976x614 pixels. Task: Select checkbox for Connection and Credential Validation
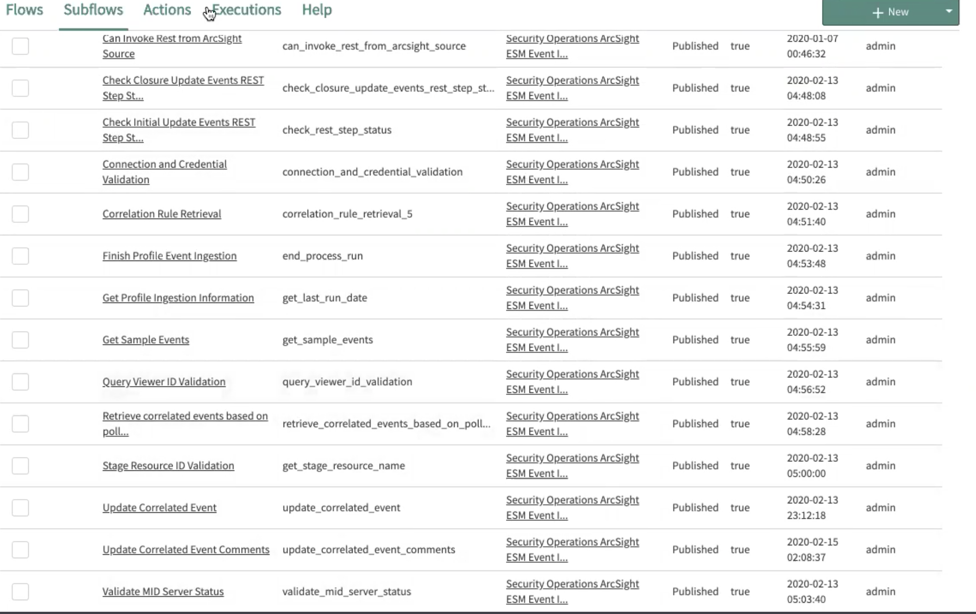(21, 172)
